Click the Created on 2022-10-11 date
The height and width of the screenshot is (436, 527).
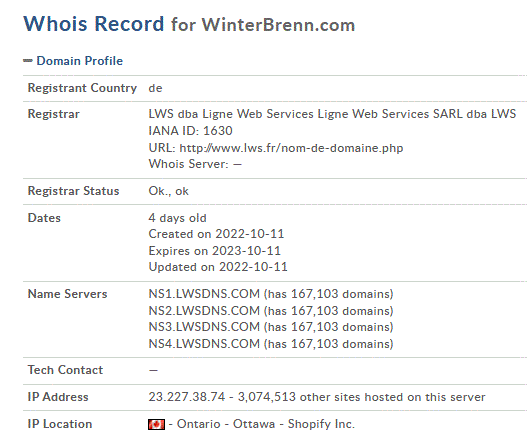216,234
